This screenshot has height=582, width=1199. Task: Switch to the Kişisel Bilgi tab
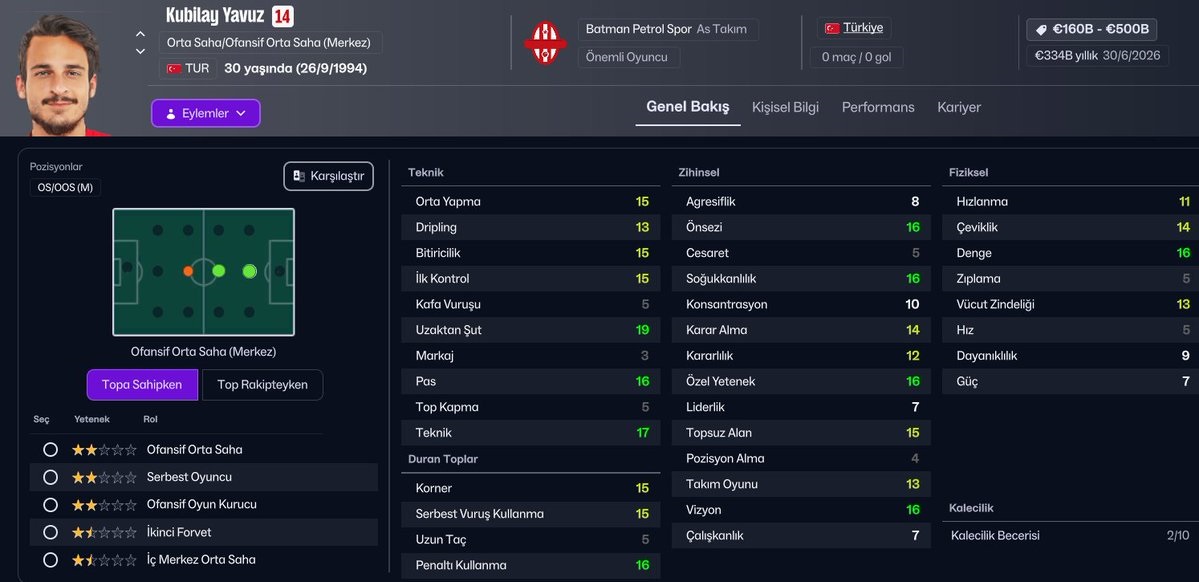[785, 107]
